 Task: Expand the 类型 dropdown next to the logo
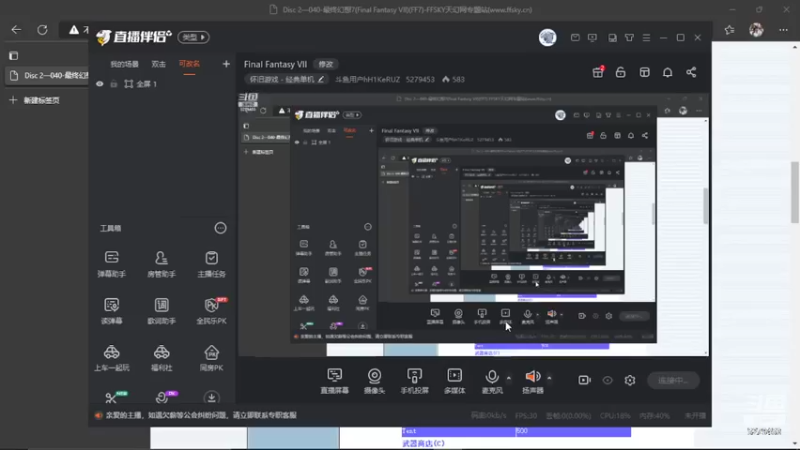(x=193, y=37)
